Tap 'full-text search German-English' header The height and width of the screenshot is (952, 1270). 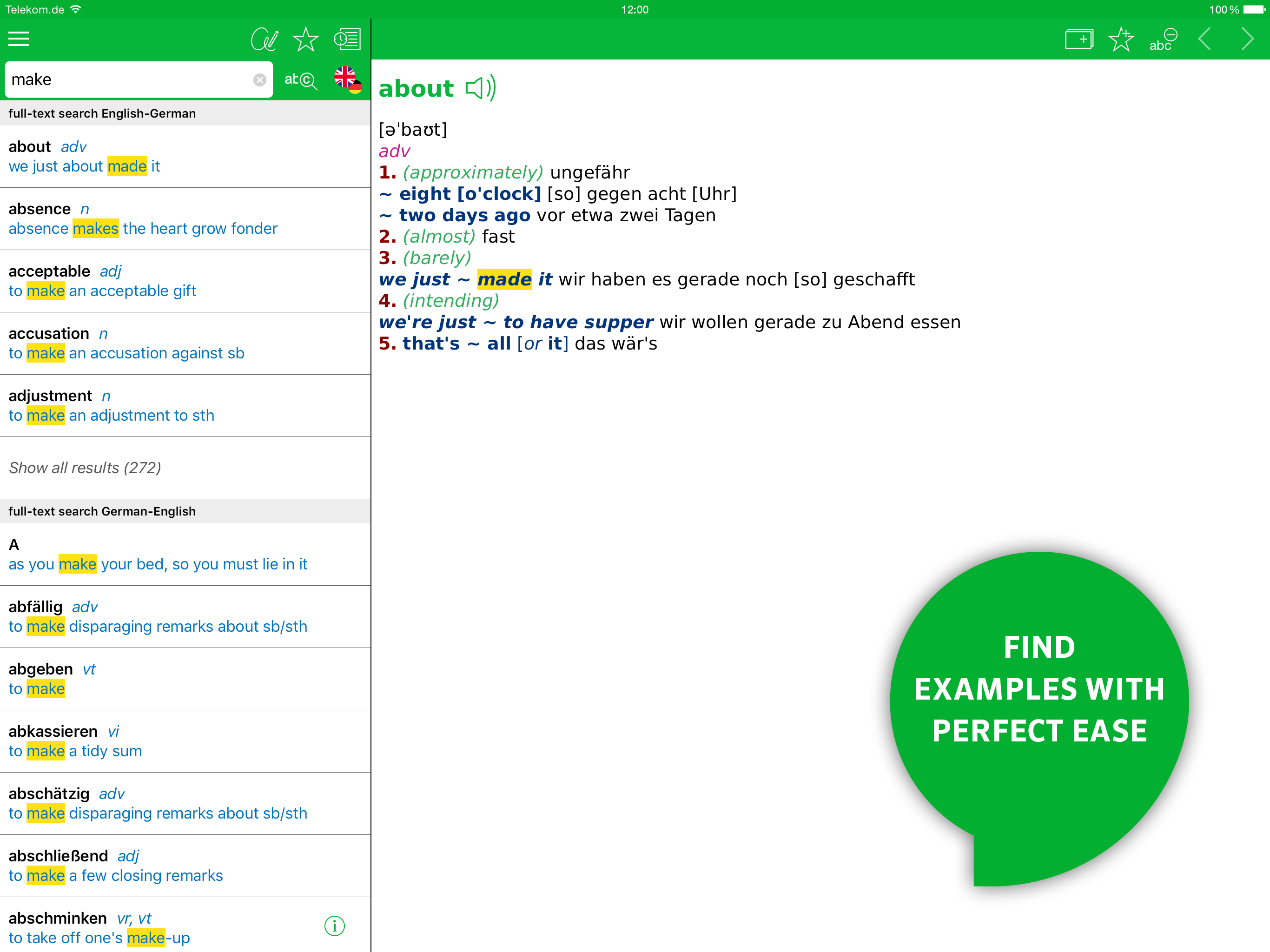click(x=185, y=511)
